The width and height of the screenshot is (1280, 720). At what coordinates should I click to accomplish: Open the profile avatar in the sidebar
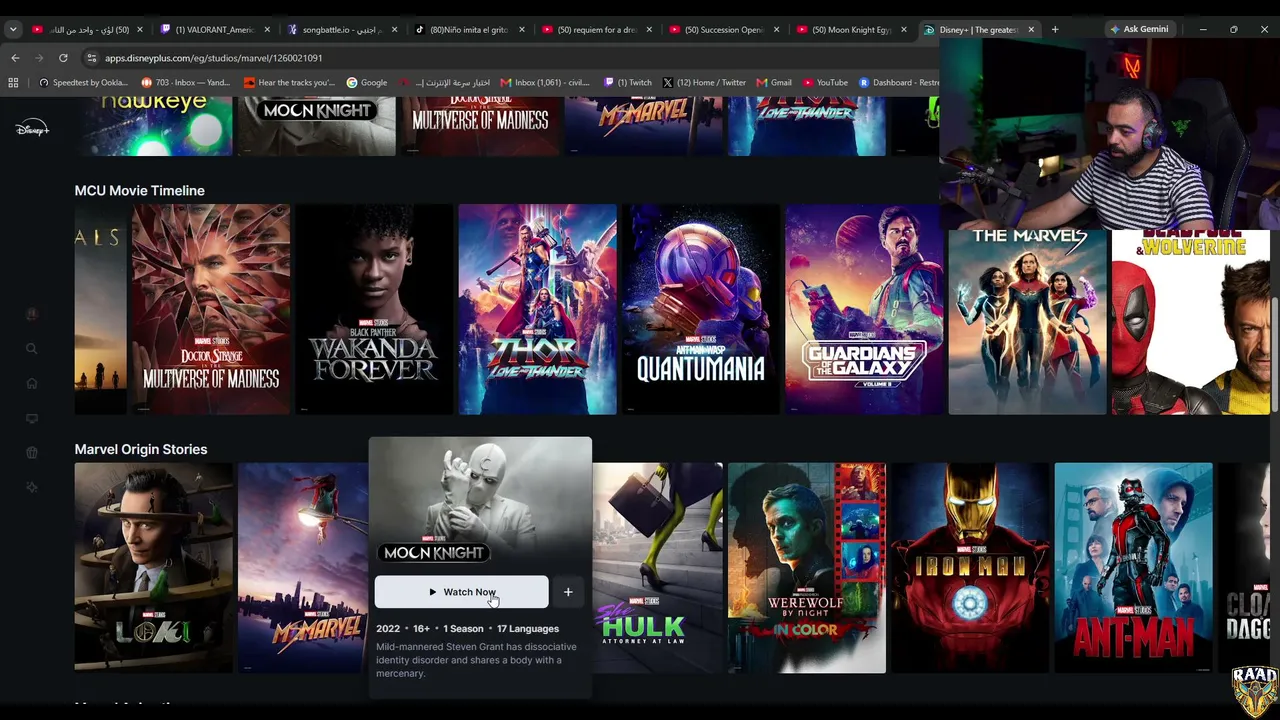(31, 314)
